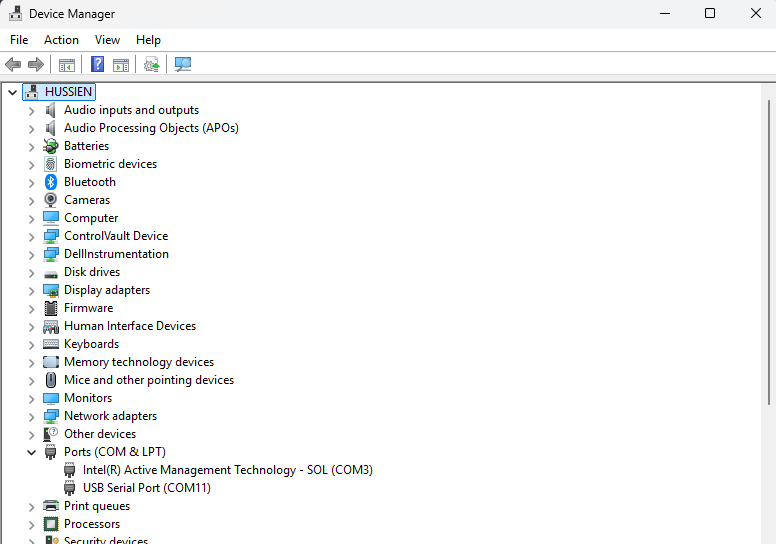Collapse the Ports (COM & LPT) category
The height and width of the screenshot is (544, 776).
31,452
